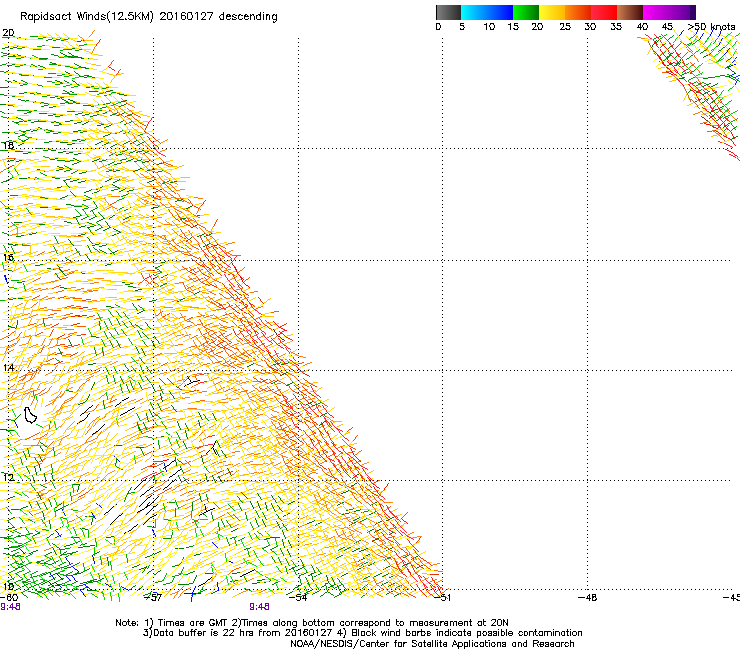The image size is (740, 650).
Task: Click the '35' legend scale label
Action: point(615,26)
